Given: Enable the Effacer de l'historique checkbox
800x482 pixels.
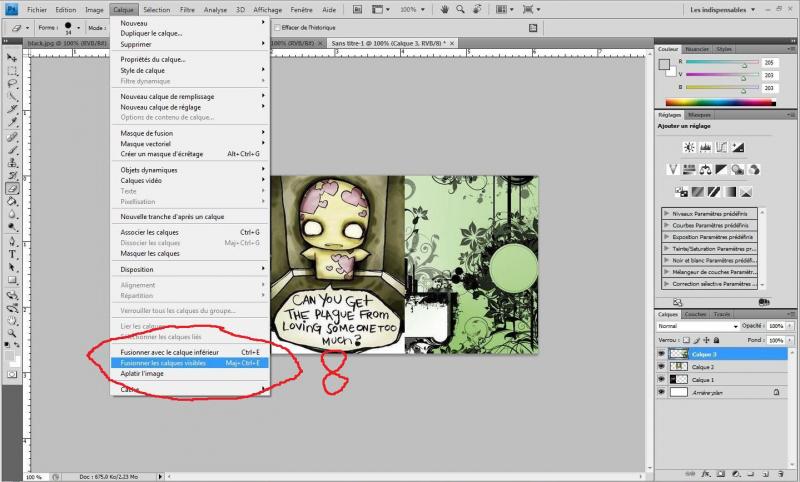Looking at the screenshot, I should coord(278,28).
